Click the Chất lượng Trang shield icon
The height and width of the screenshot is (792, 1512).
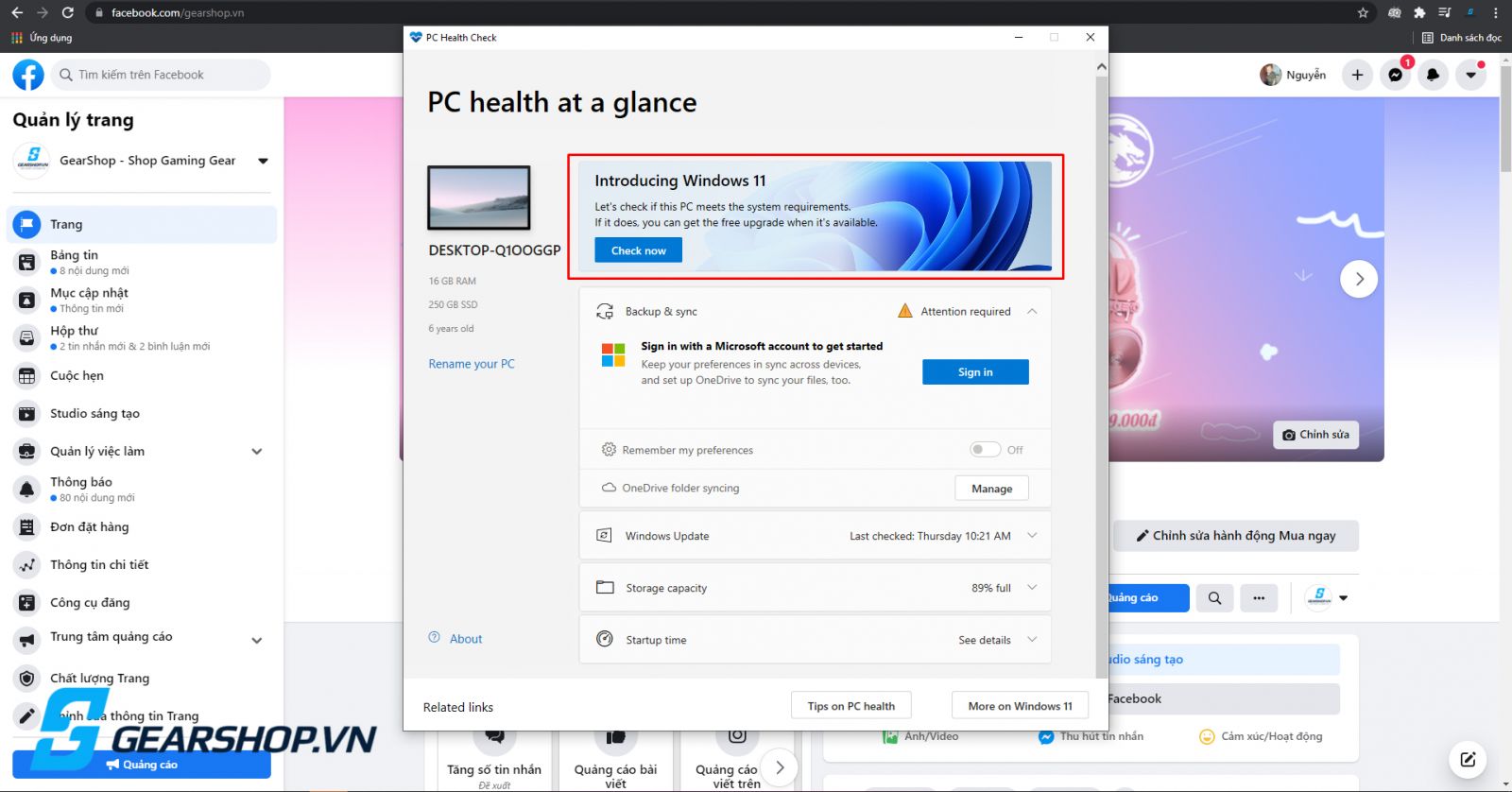tap(27, 678)
